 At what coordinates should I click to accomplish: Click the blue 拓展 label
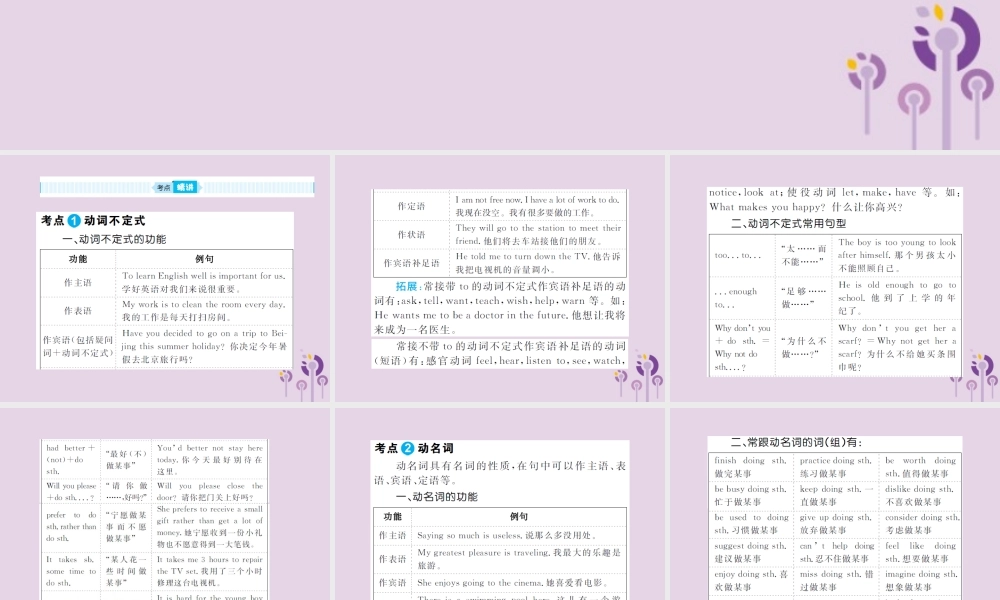406,286
